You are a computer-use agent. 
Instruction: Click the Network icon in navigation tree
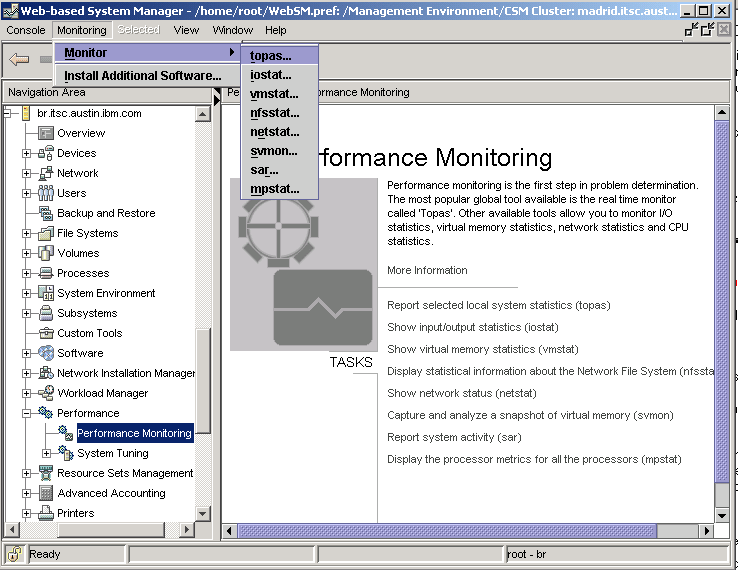46,173
